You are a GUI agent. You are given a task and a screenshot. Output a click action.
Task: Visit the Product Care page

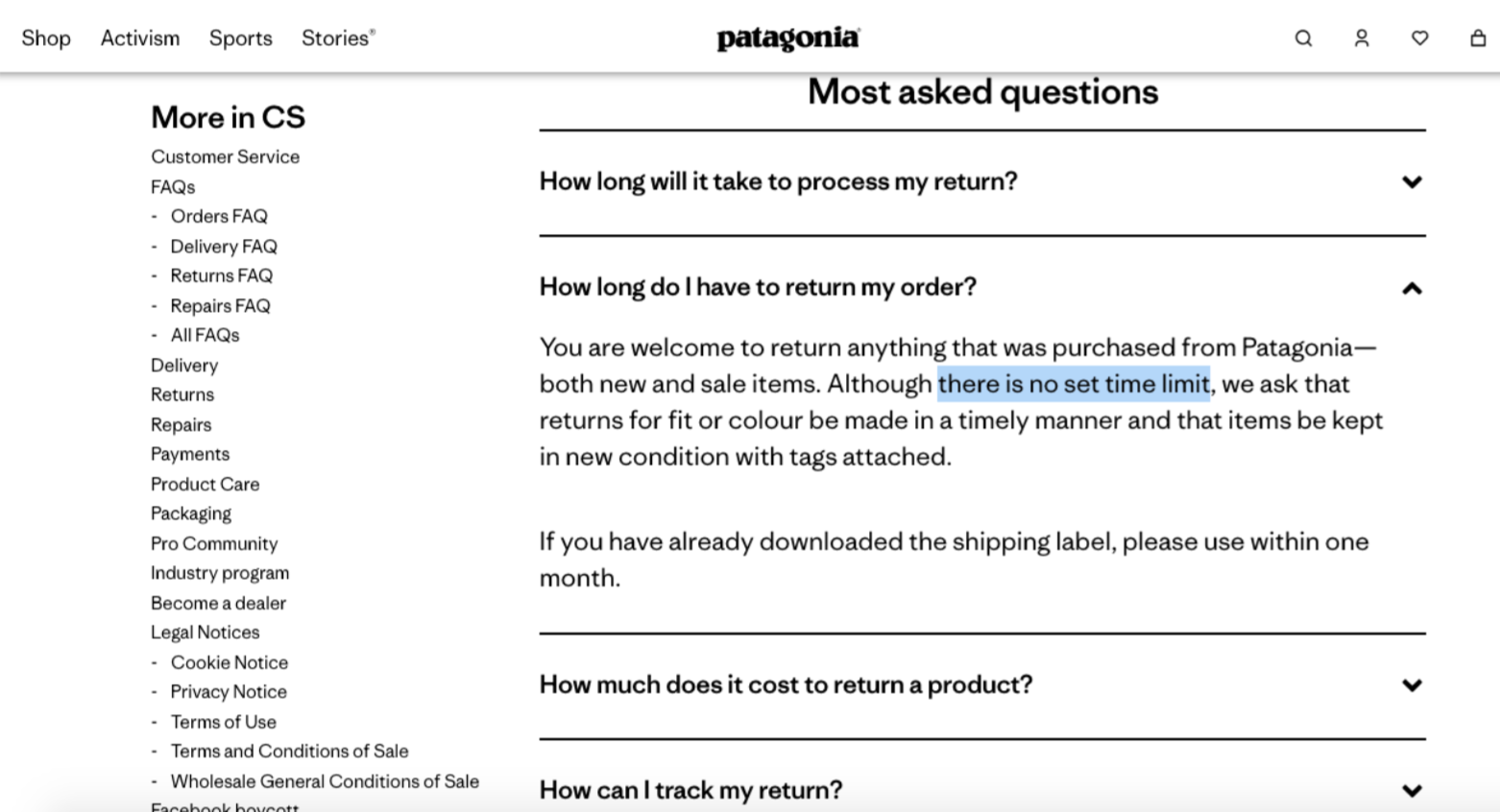pos(206,484)
